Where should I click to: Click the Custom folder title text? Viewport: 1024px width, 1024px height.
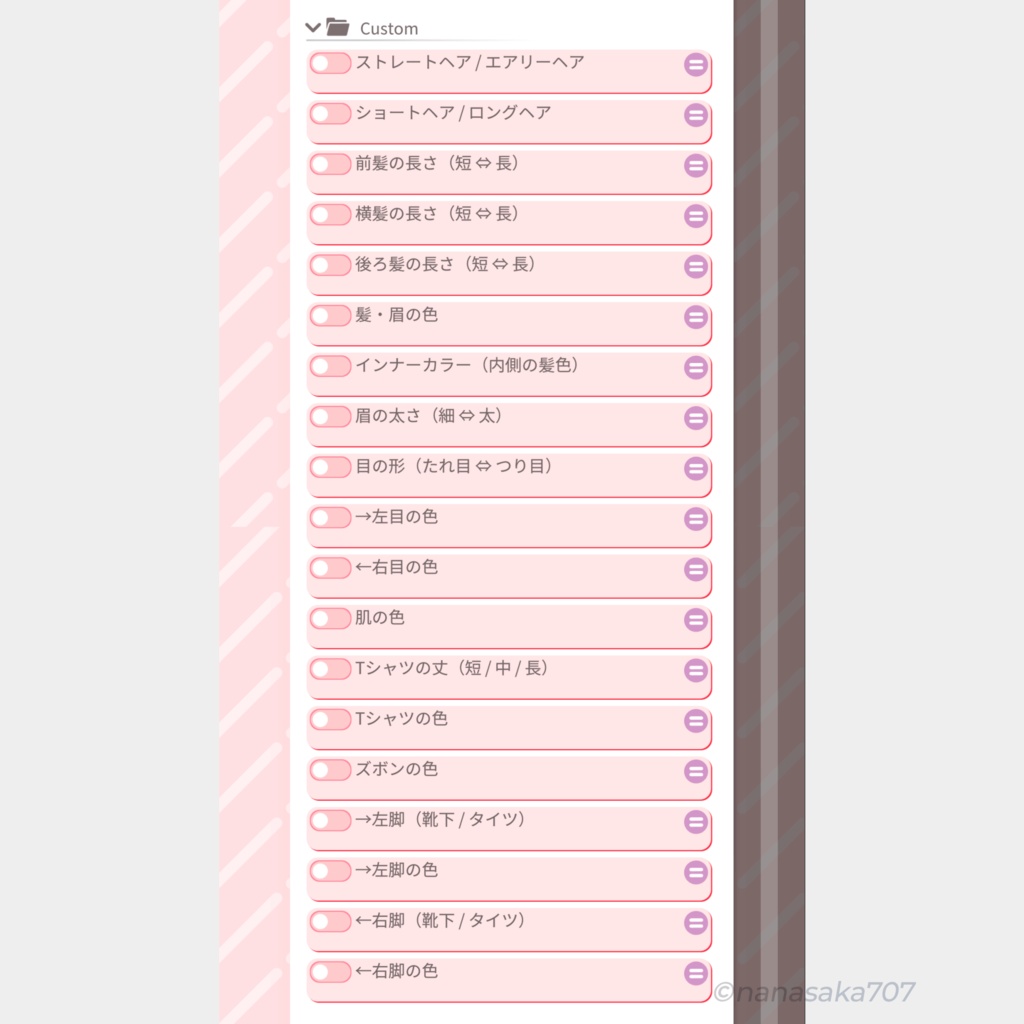(x=389, y=29)
